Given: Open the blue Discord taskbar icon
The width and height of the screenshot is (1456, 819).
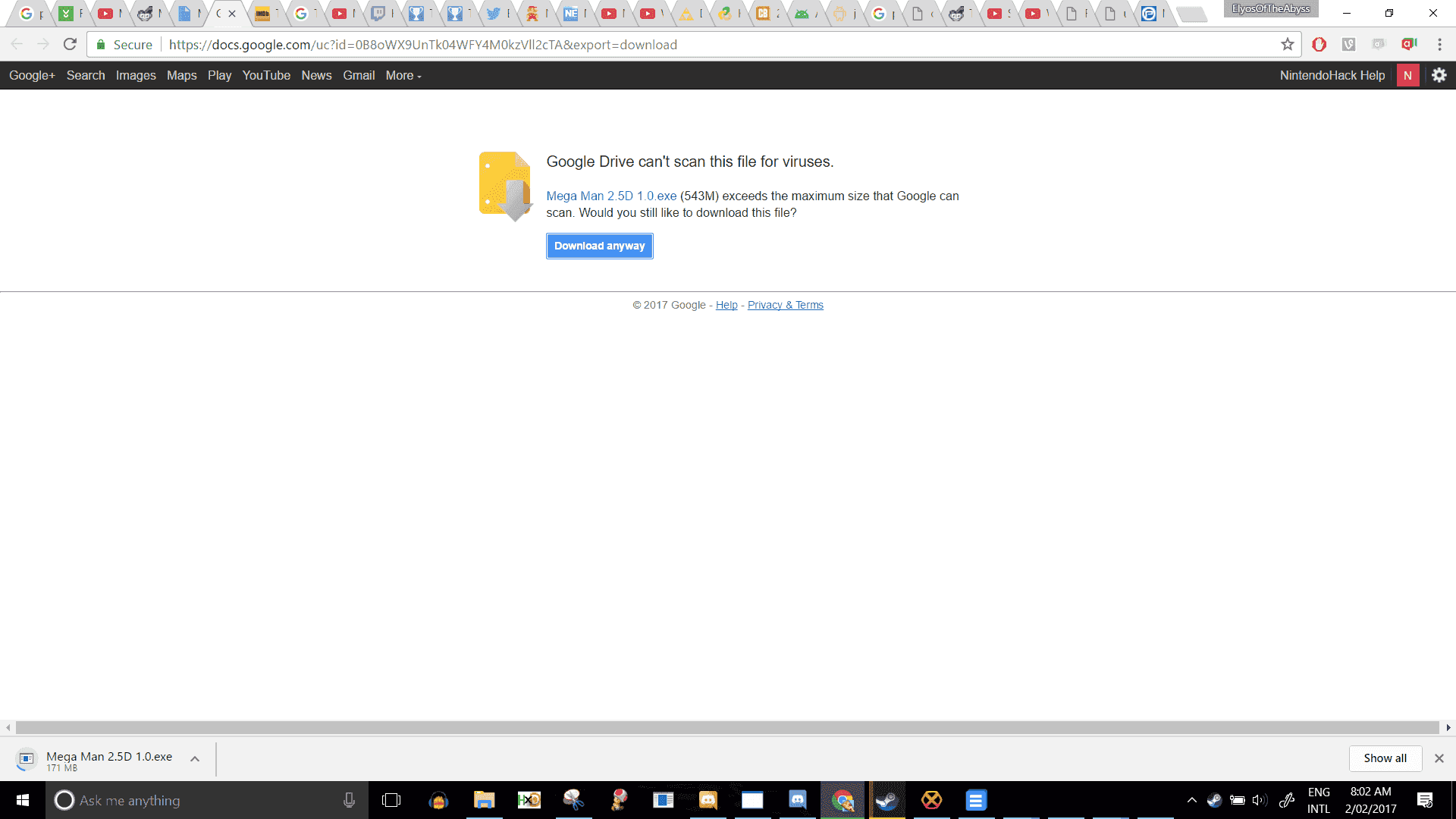Looking at the screenshot, I should click(797, 800).
